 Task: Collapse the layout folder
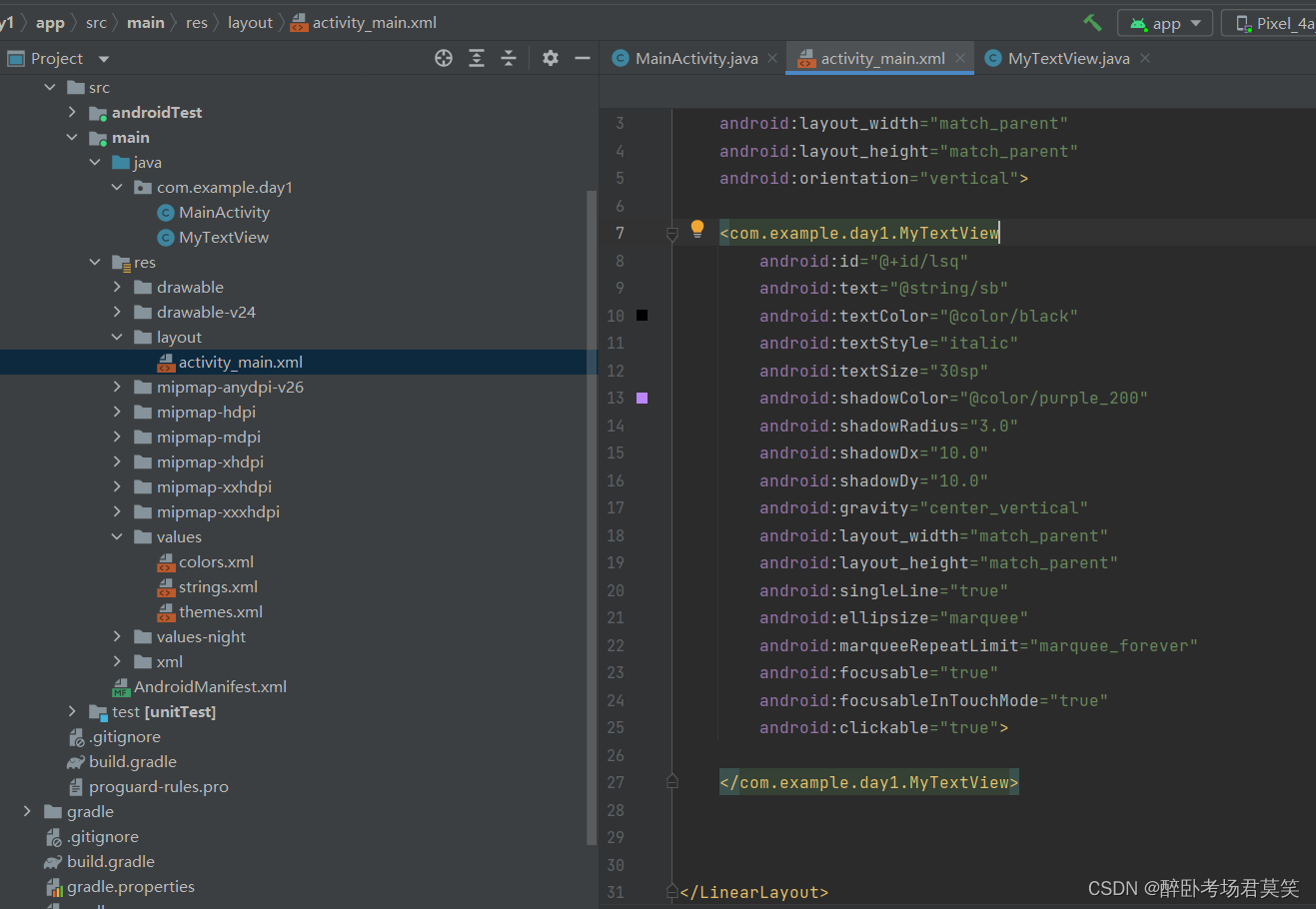[117, 337]
